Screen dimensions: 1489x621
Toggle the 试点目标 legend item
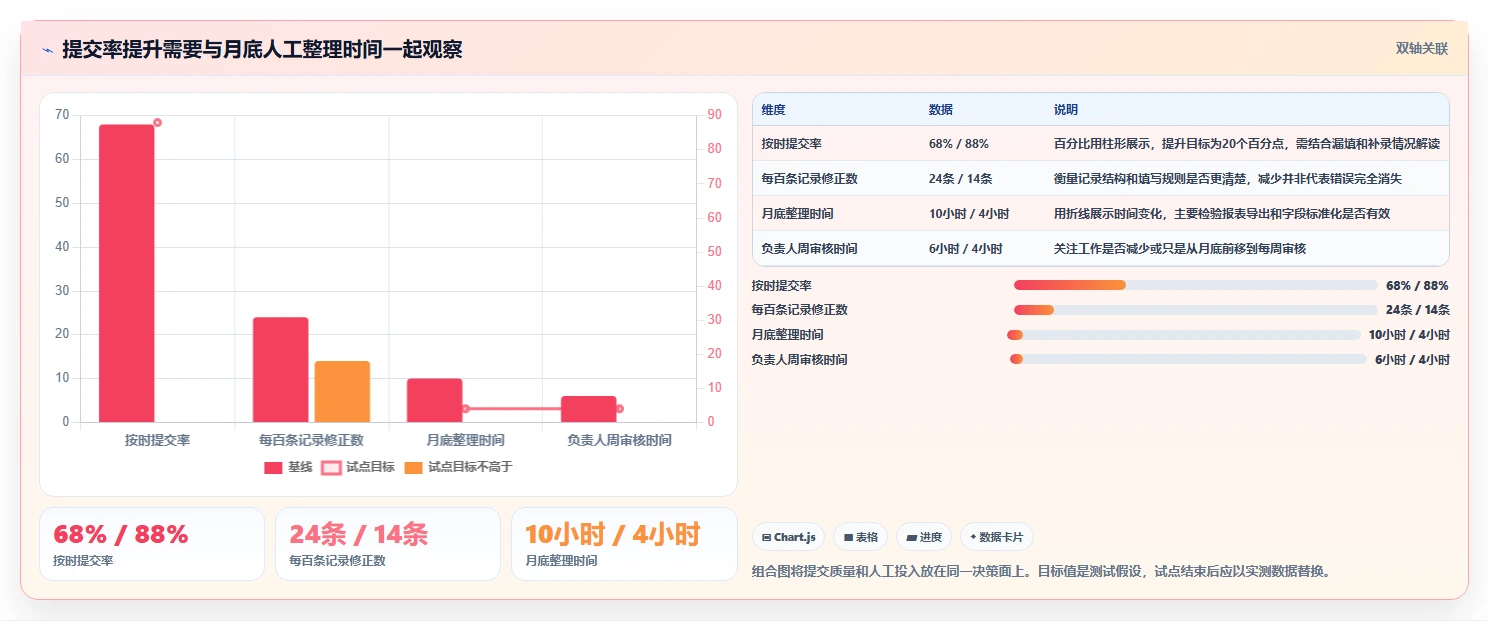point(358,467)
